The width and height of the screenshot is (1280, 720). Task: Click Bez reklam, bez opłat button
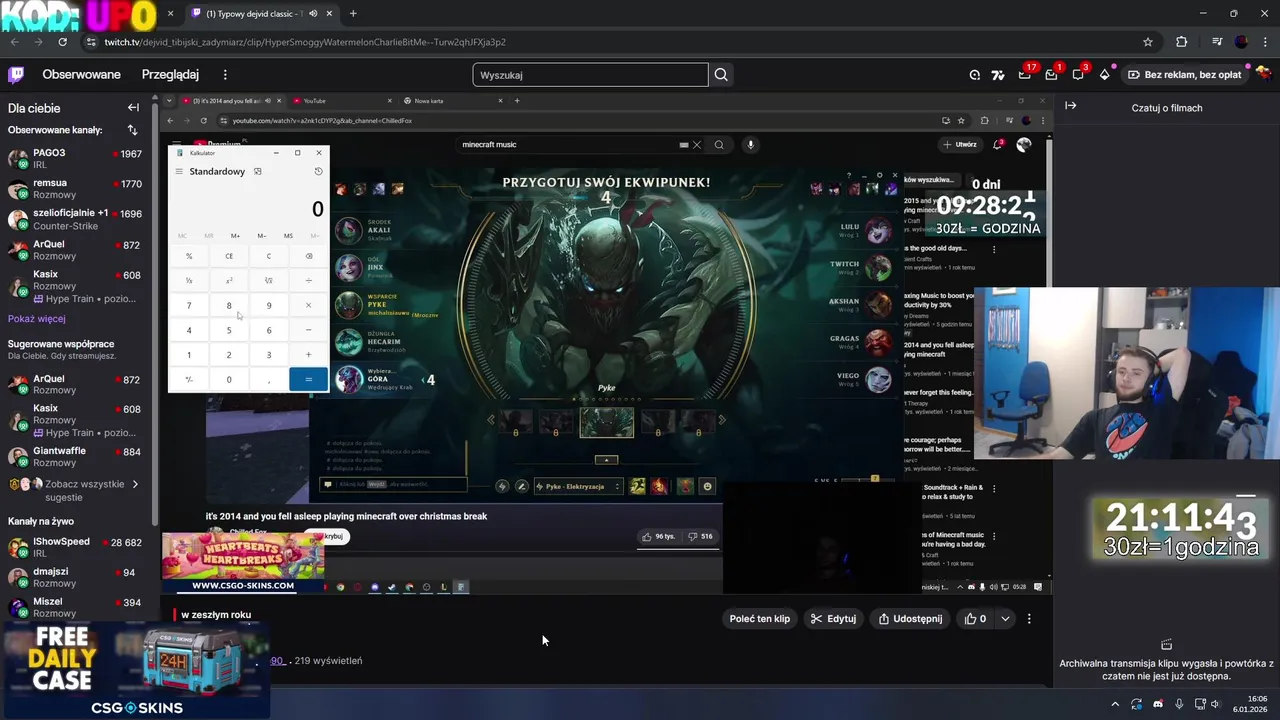coord(1183,75)
